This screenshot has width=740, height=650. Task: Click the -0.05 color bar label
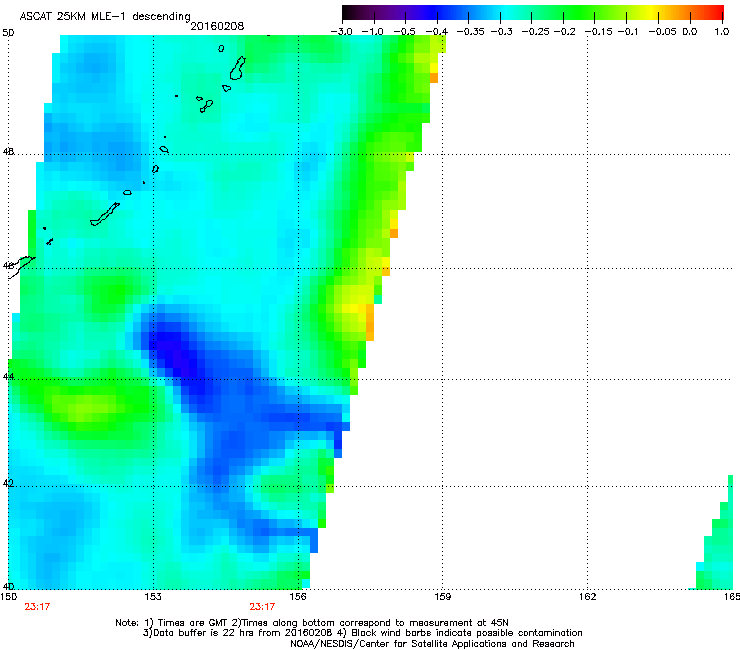pyautogui.click(x=662, y=32)
